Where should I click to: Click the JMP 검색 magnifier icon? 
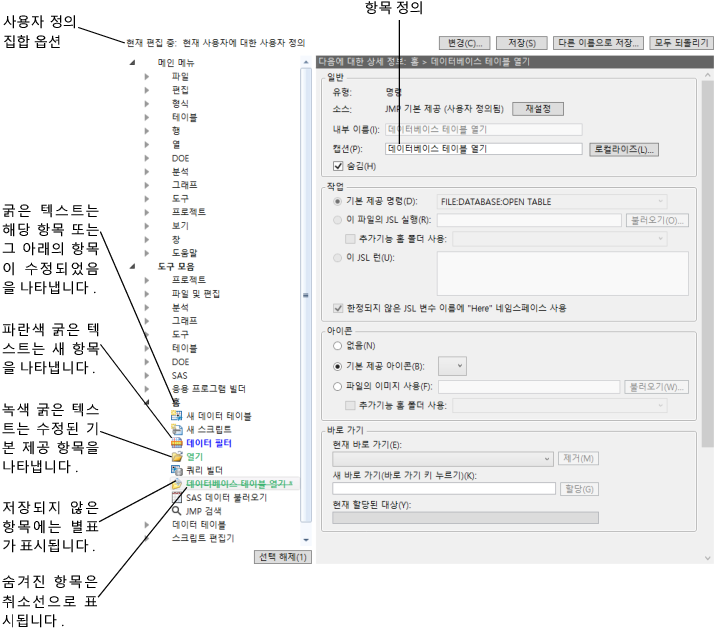(x=177, y=511)
